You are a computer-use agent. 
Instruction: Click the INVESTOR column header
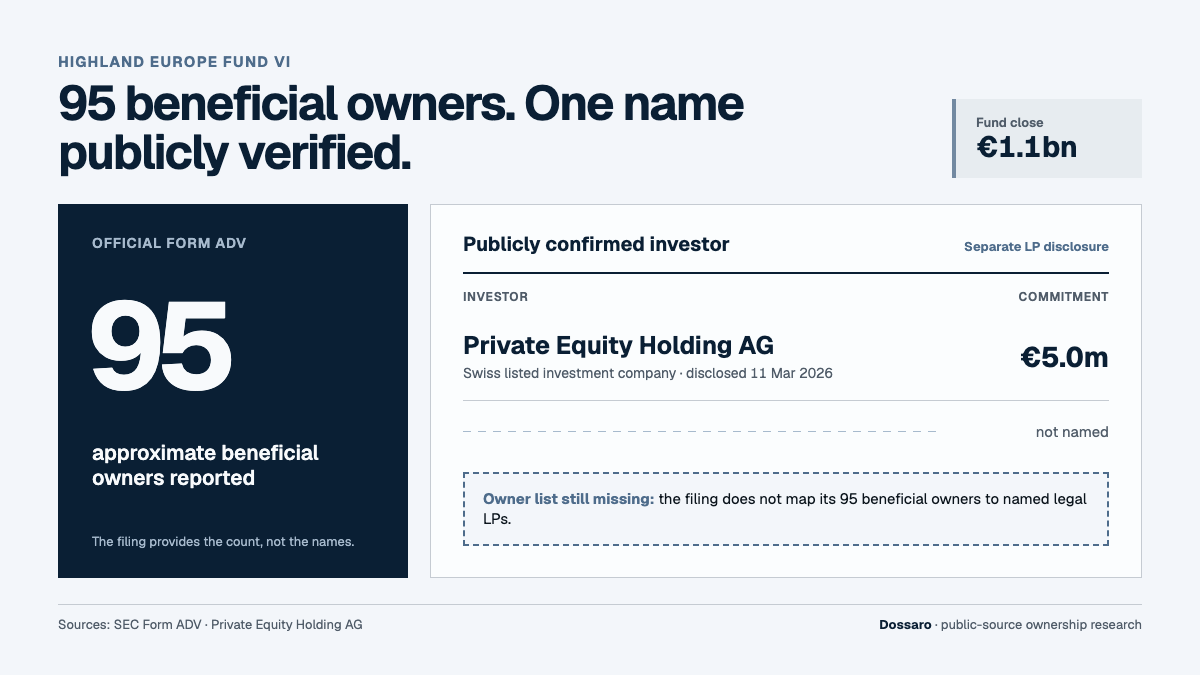(x=495, y=297)
